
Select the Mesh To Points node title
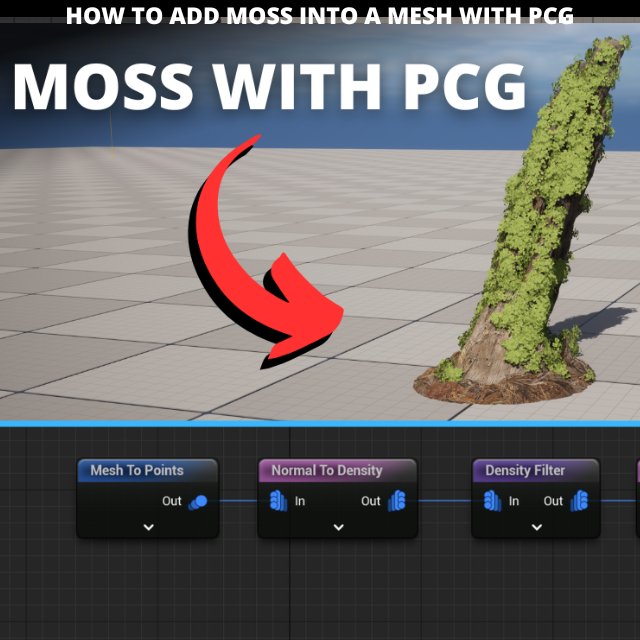point(137,470)
